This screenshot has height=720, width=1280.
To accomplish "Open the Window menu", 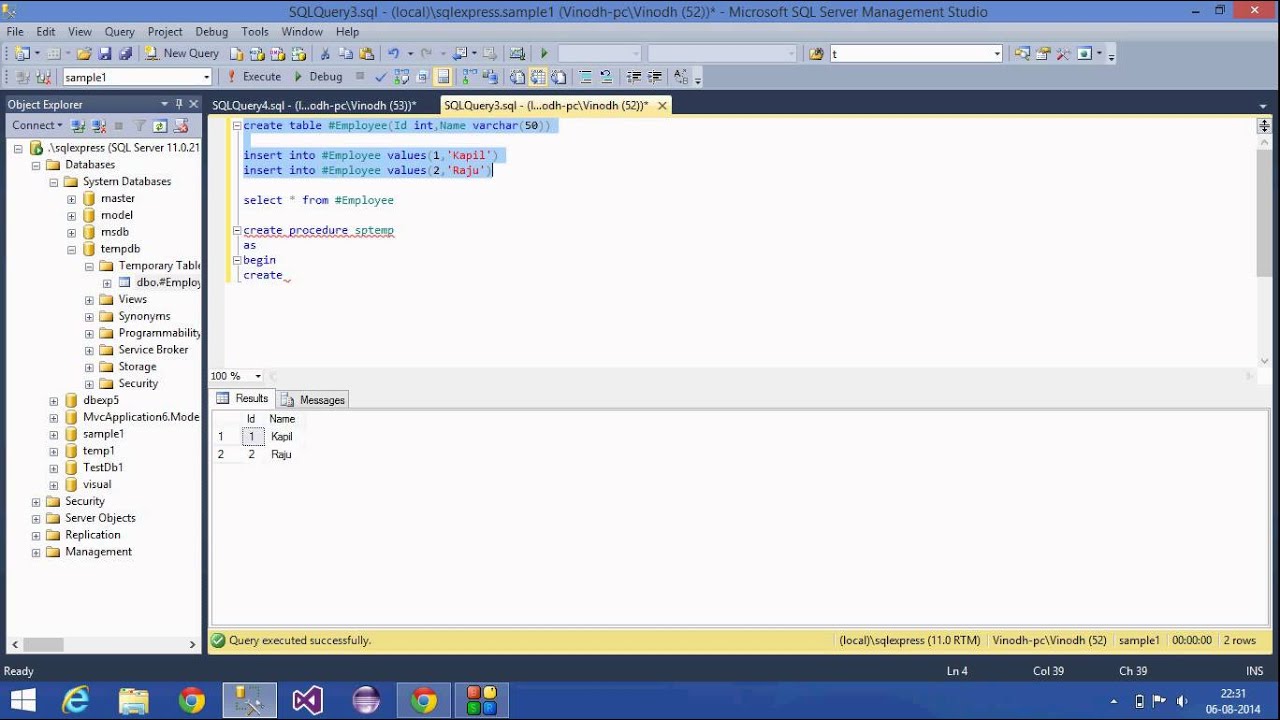I will point(302,32).
